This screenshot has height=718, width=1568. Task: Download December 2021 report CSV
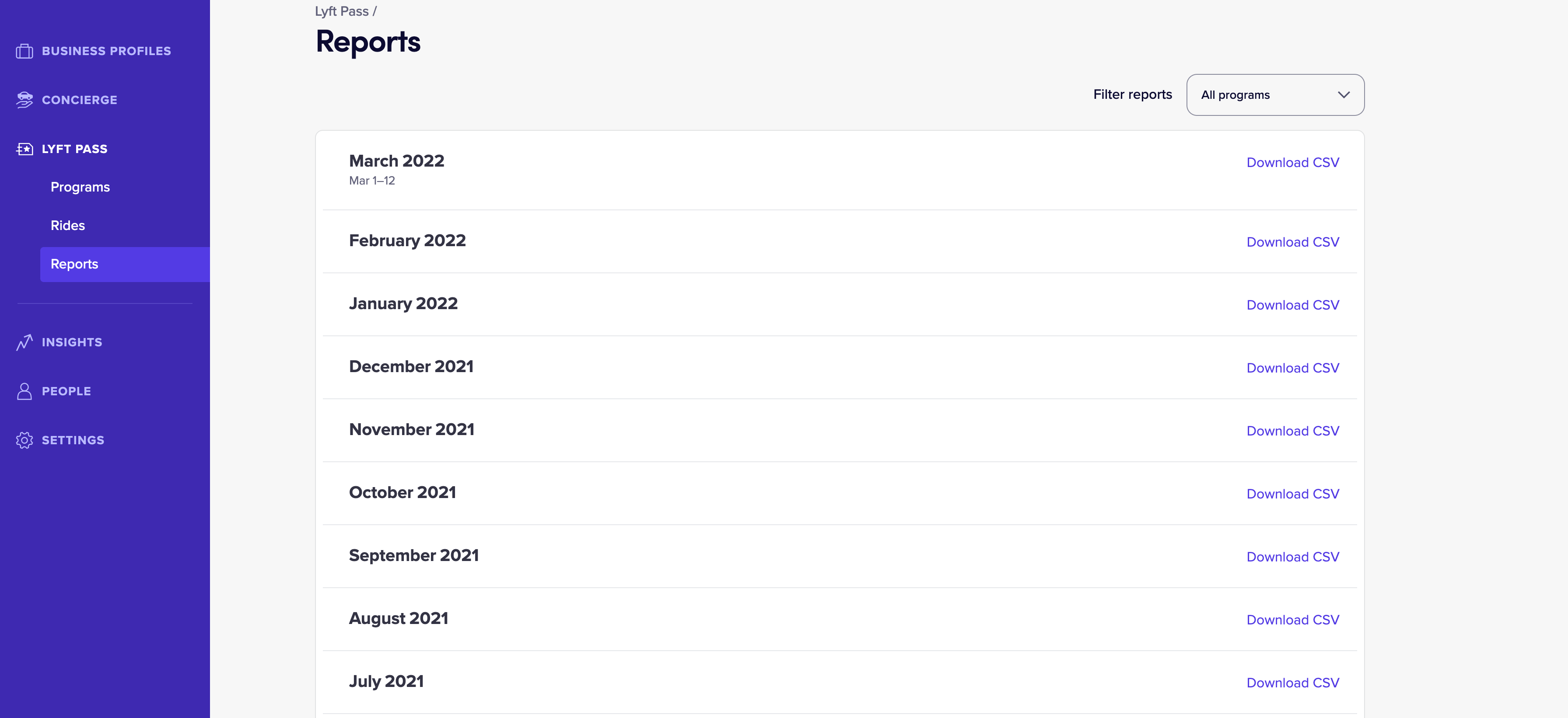1292,368
